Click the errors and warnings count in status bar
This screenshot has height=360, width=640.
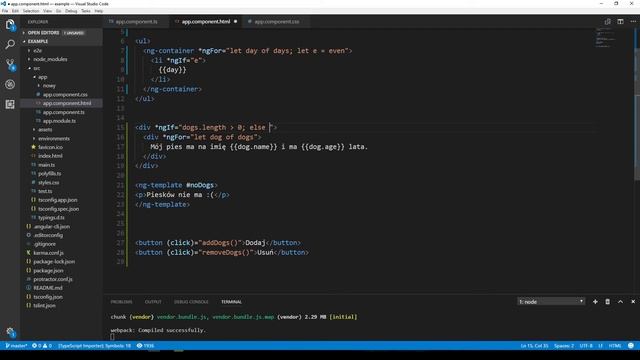[42, 346]
